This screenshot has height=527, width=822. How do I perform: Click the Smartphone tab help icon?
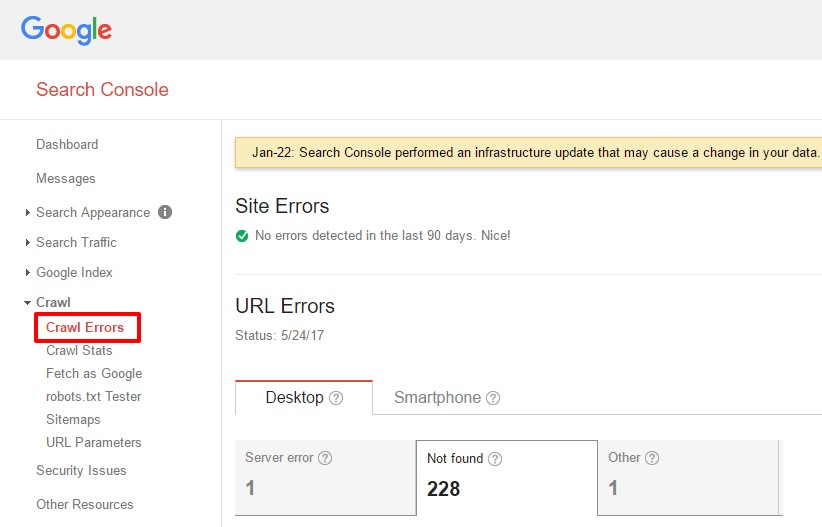coord(493,398)
